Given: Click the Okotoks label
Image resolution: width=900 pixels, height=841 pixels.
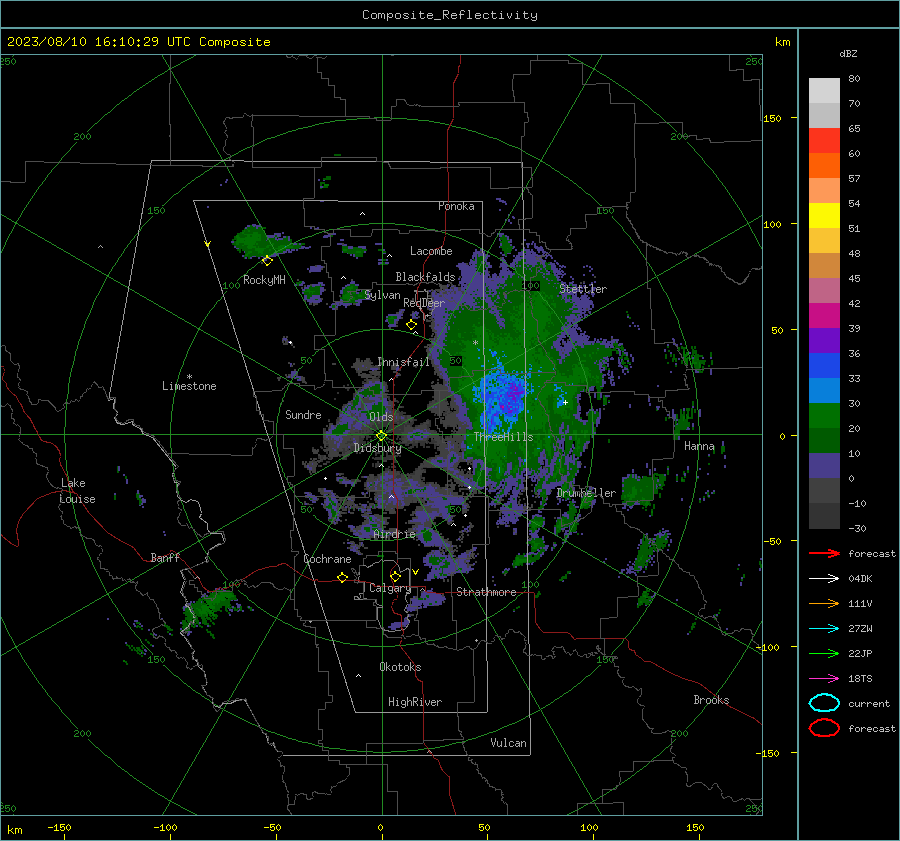Looking at the screenshot, I should pos(400,667).
